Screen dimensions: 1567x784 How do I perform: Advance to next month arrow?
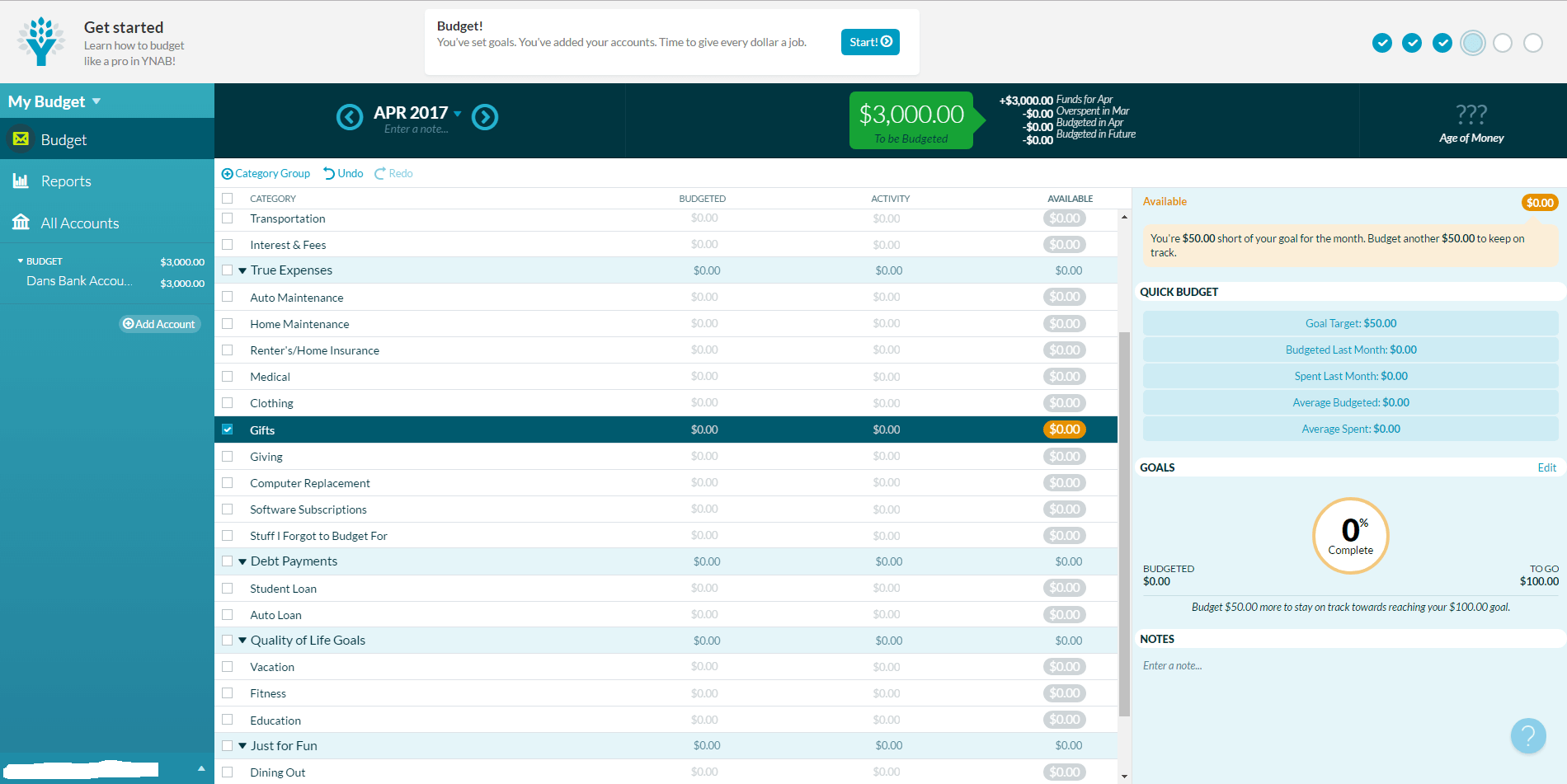(x=485, y=117)
